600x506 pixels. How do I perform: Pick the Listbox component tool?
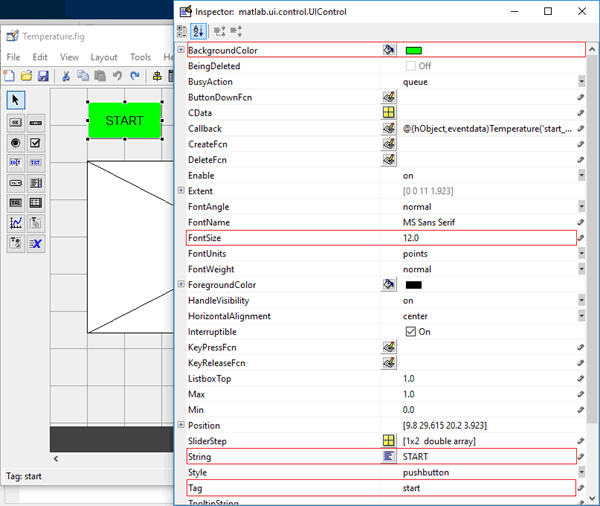[36, 183]
